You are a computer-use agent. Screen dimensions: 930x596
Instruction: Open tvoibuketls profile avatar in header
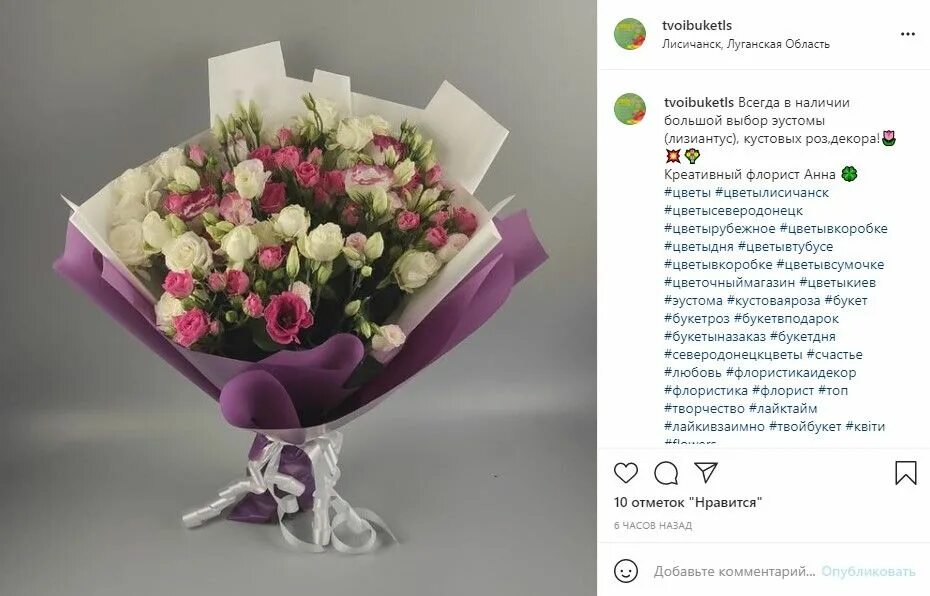coord(630,34)
